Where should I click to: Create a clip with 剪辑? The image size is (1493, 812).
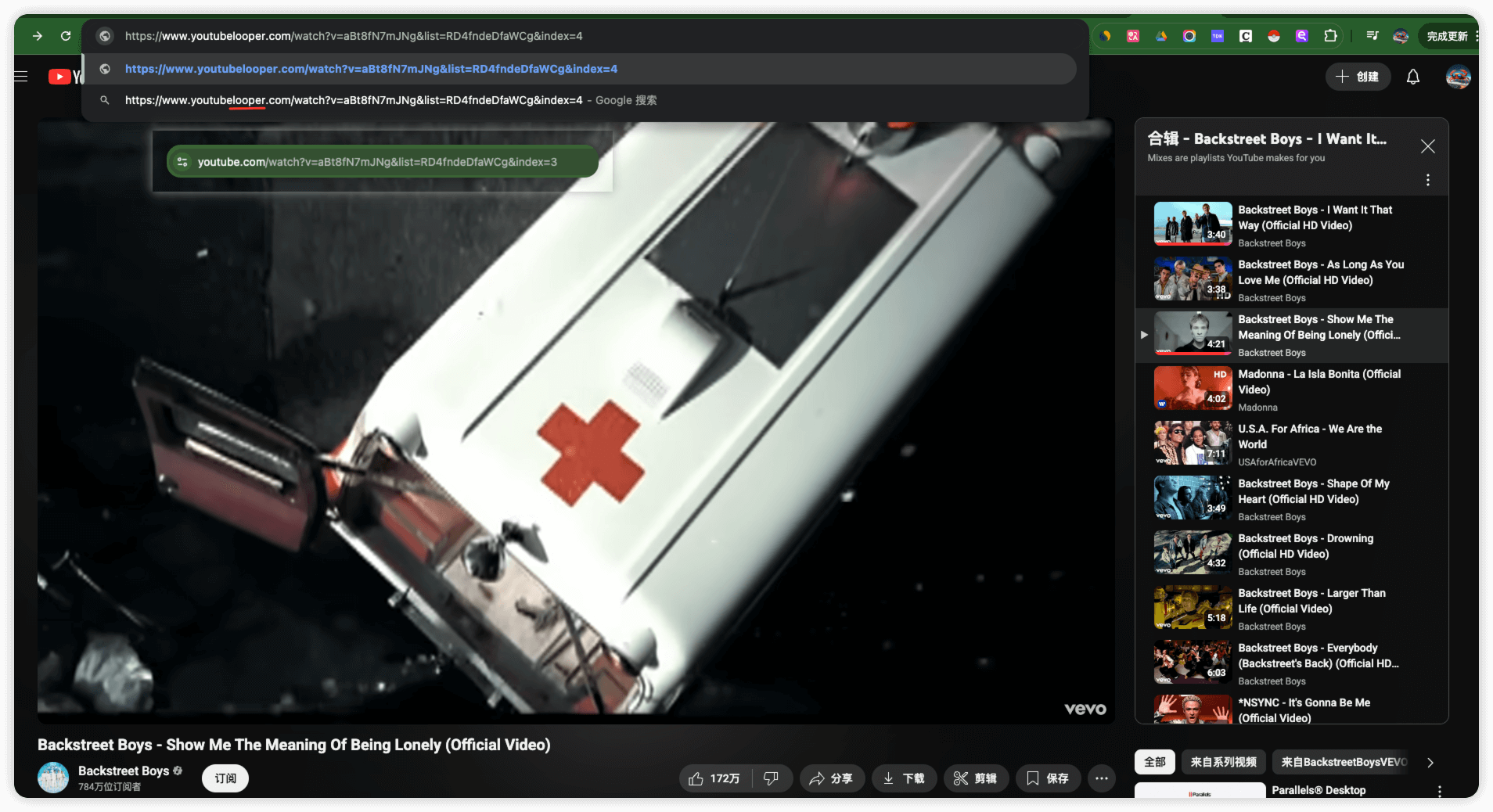tap(976, 778)
